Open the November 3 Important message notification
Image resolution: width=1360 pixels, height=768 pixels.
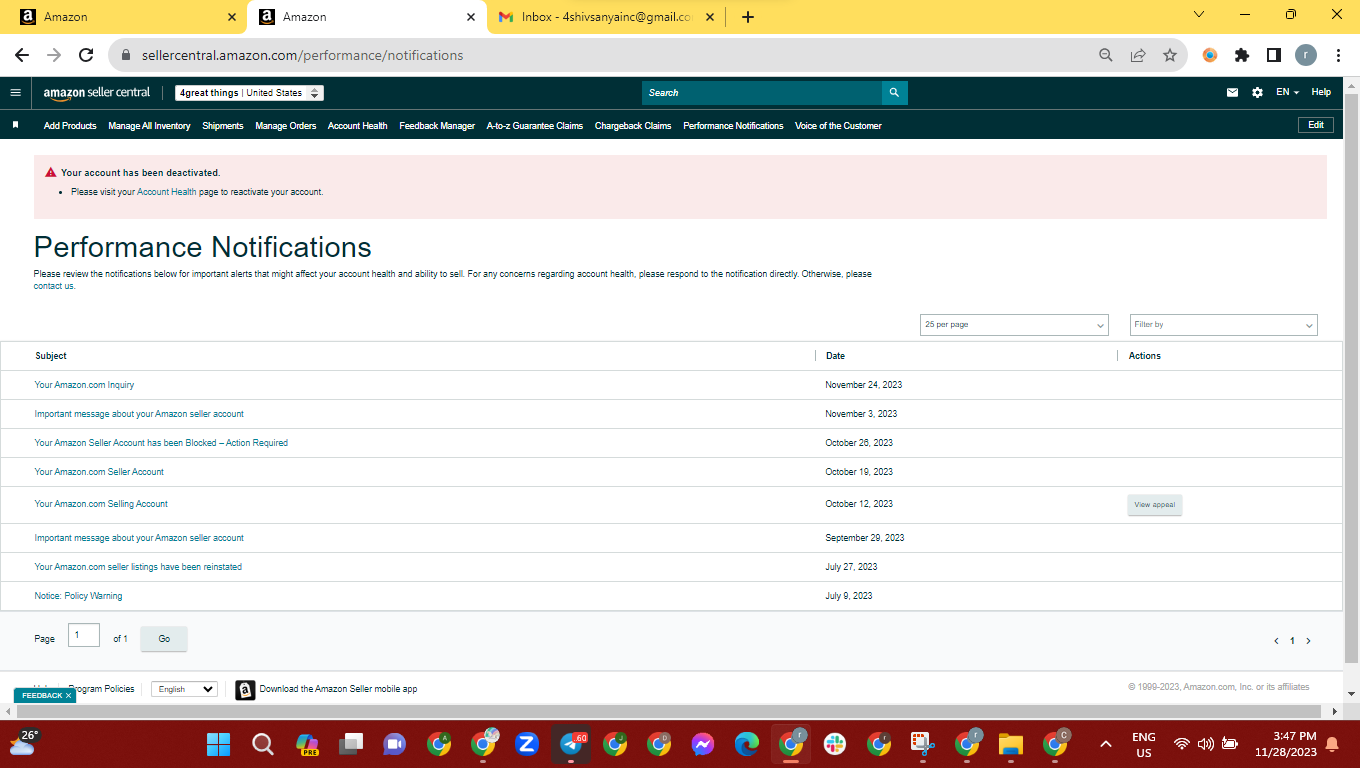pyautogui.click(x=139, y=414)
